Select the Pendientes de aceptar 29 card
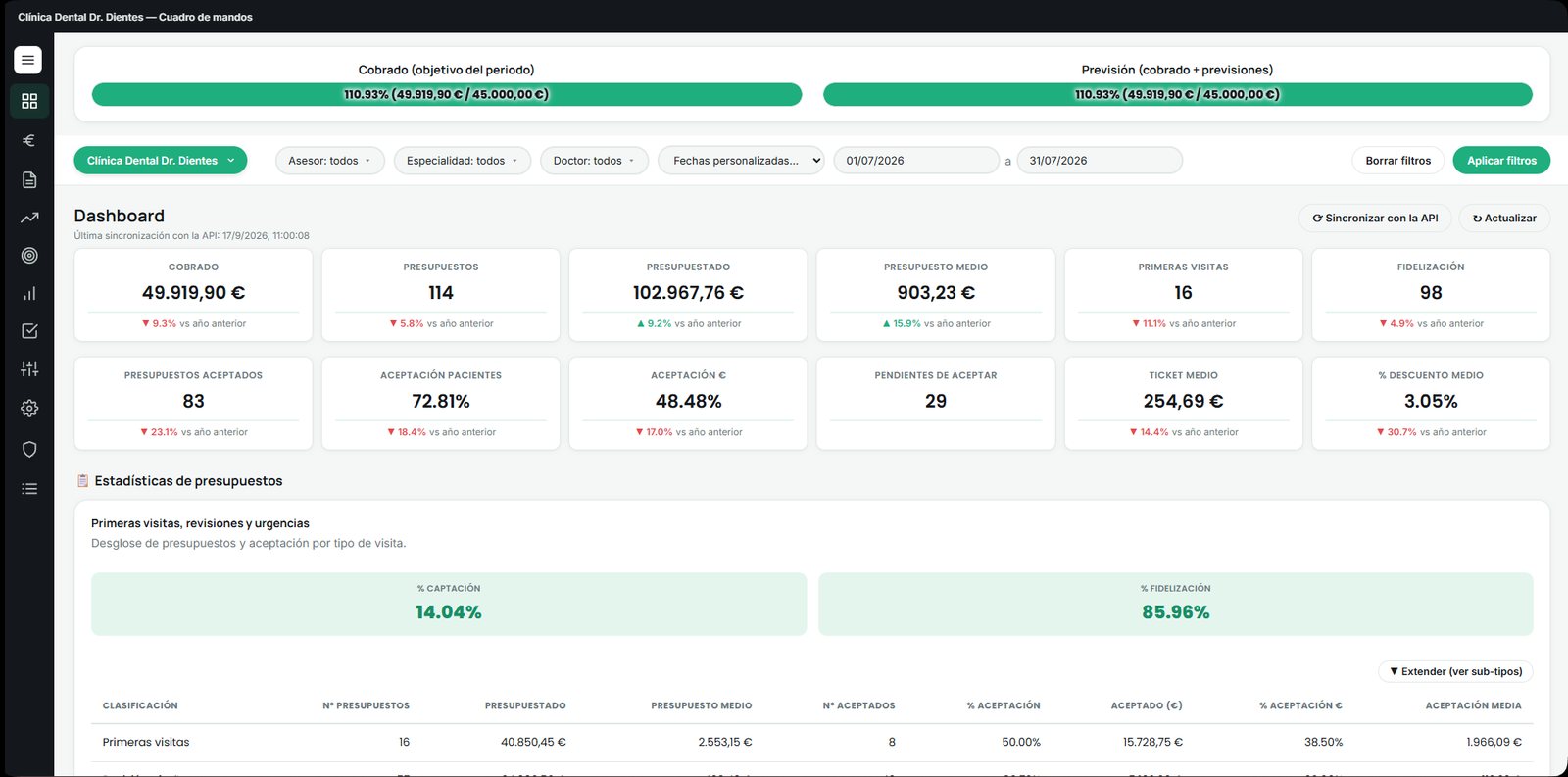 (x=936, y=403)
